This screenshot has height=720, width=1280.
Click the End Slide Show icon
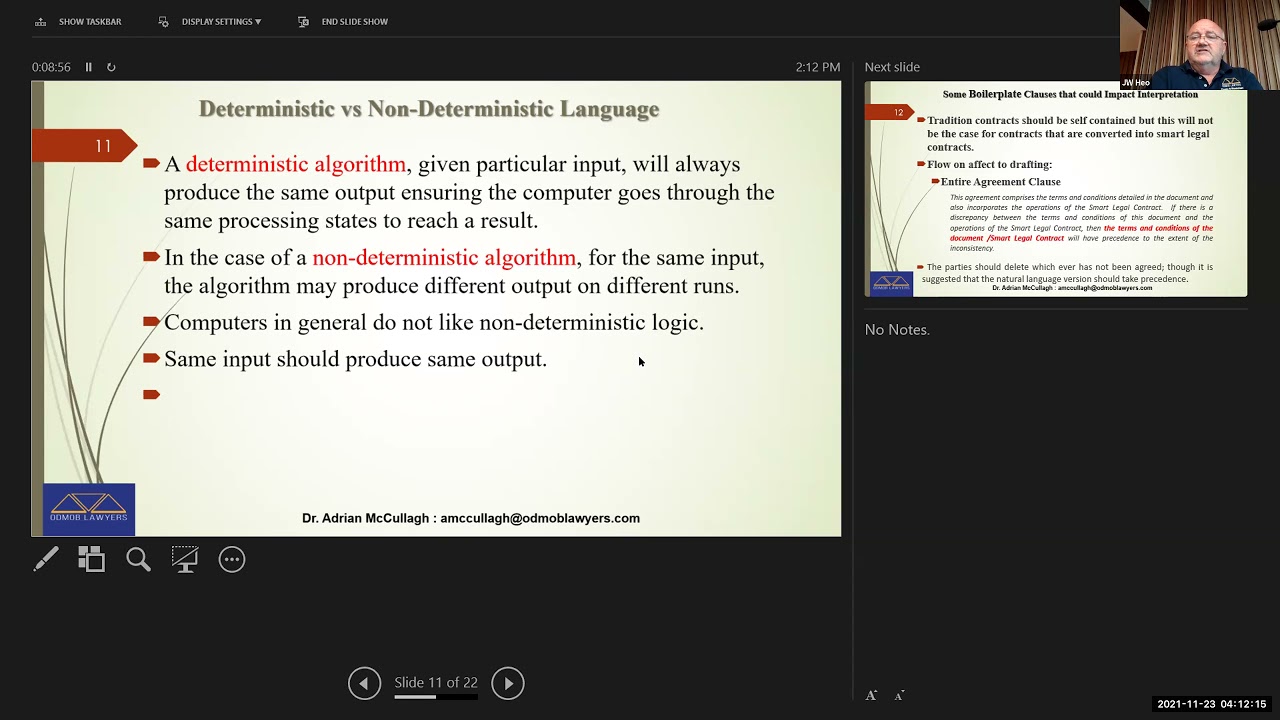click(x=303, y=21)
